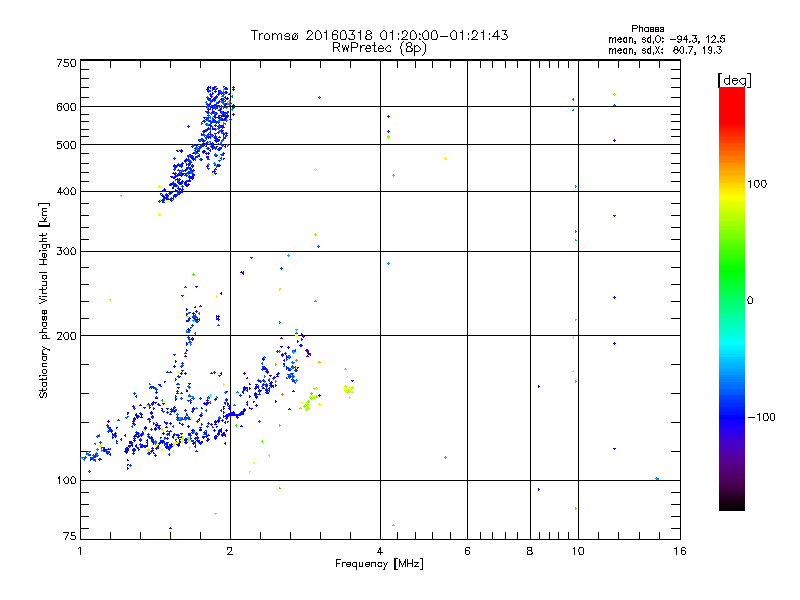Click the height axis tick "750"
Screen dimensions: 800x600
66,63
